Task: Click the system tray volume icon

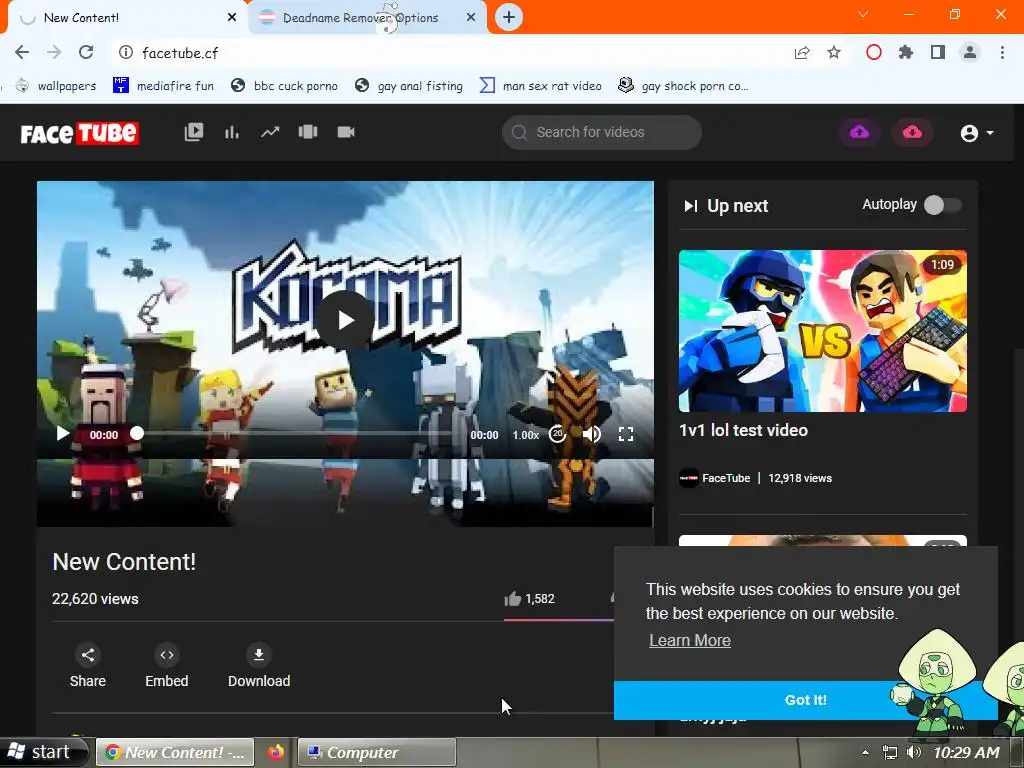Action: [x=914, y=752]
